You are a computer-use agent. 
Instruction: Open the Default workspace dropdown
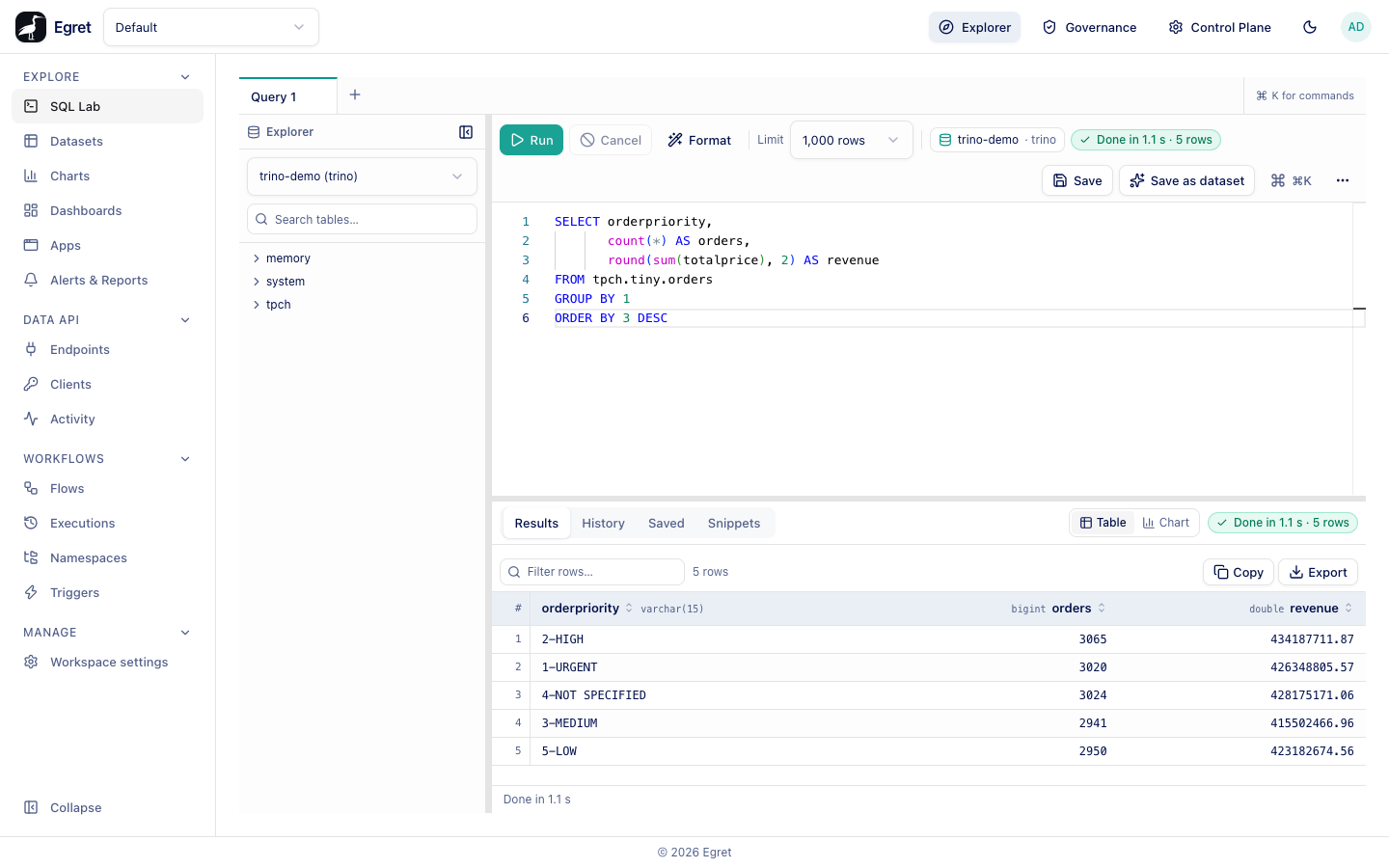211,27
